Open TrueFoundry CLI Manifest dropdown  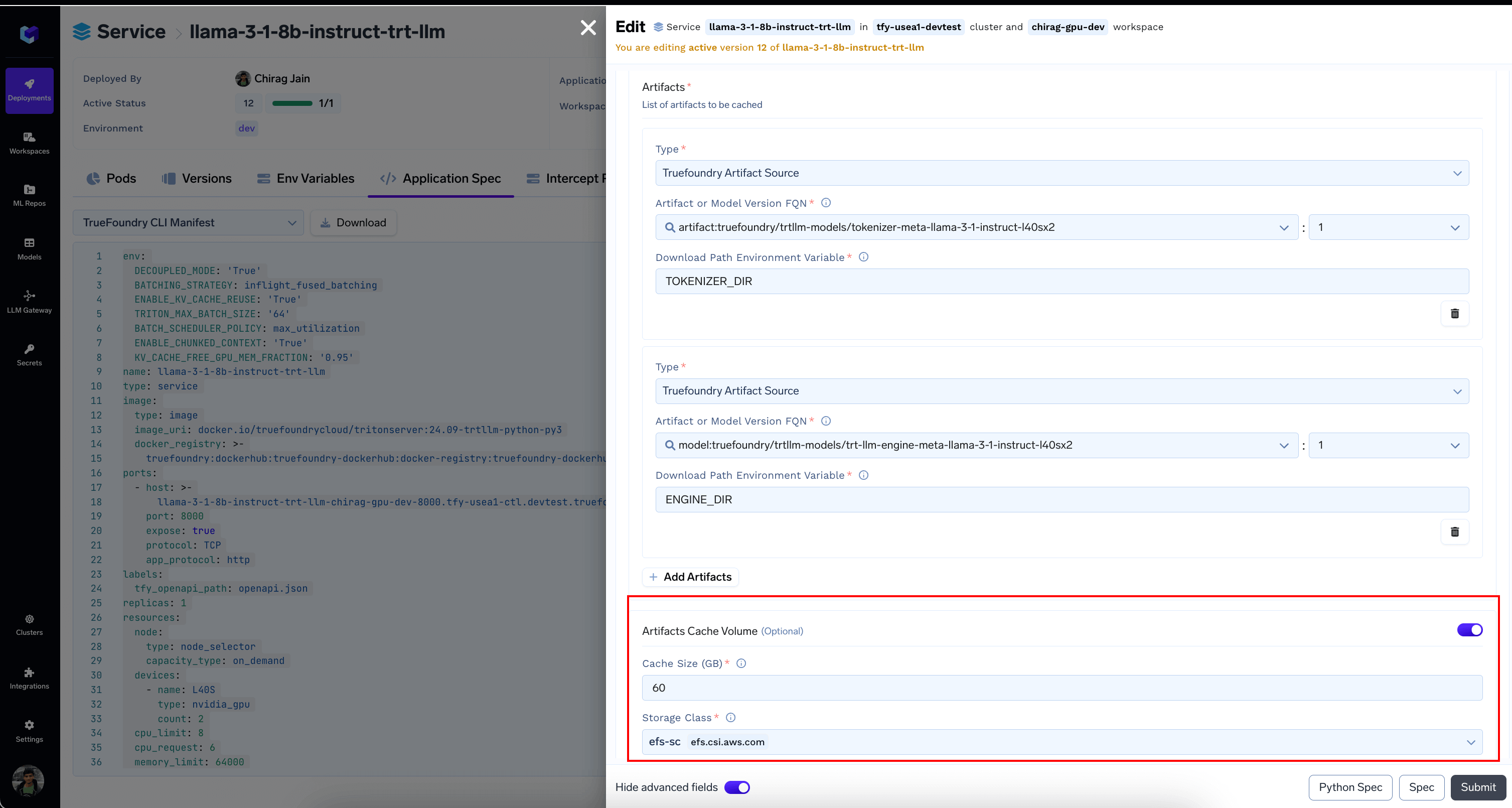coord(188,222)
